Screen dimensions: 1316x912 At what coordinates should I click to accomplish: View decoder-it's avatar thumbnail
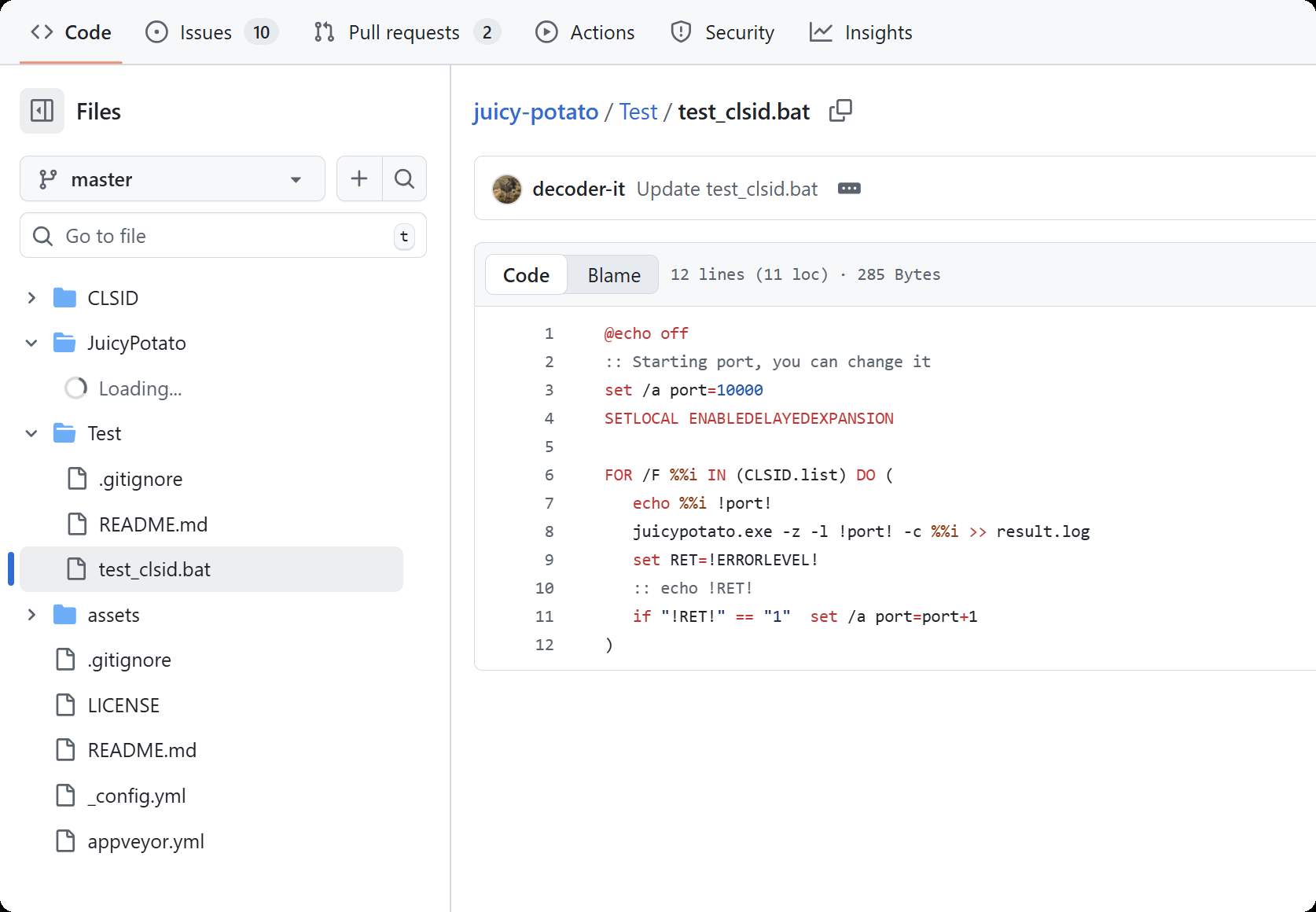(507, 189)
